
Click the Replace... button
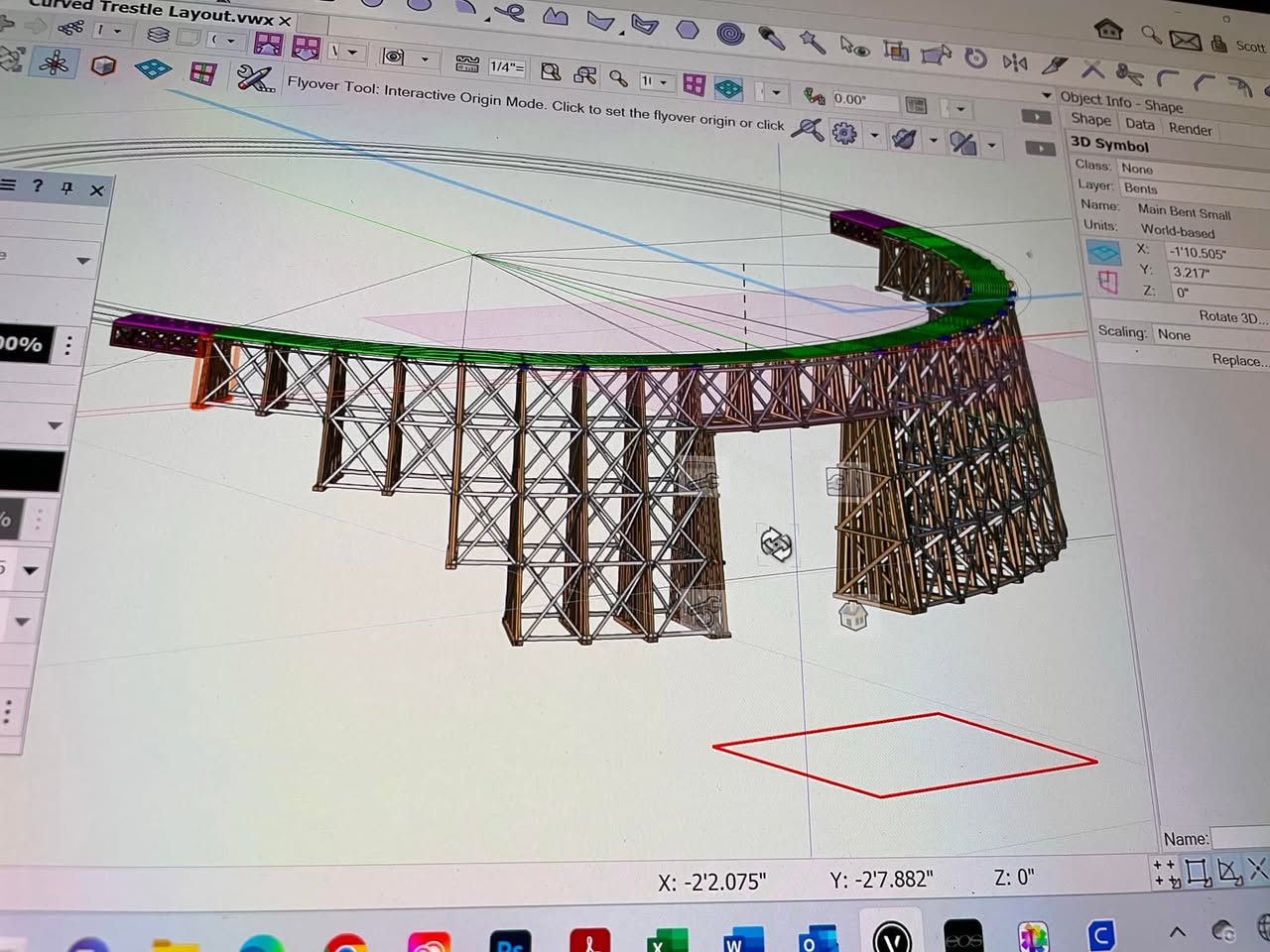click(x=1239, y=360)
